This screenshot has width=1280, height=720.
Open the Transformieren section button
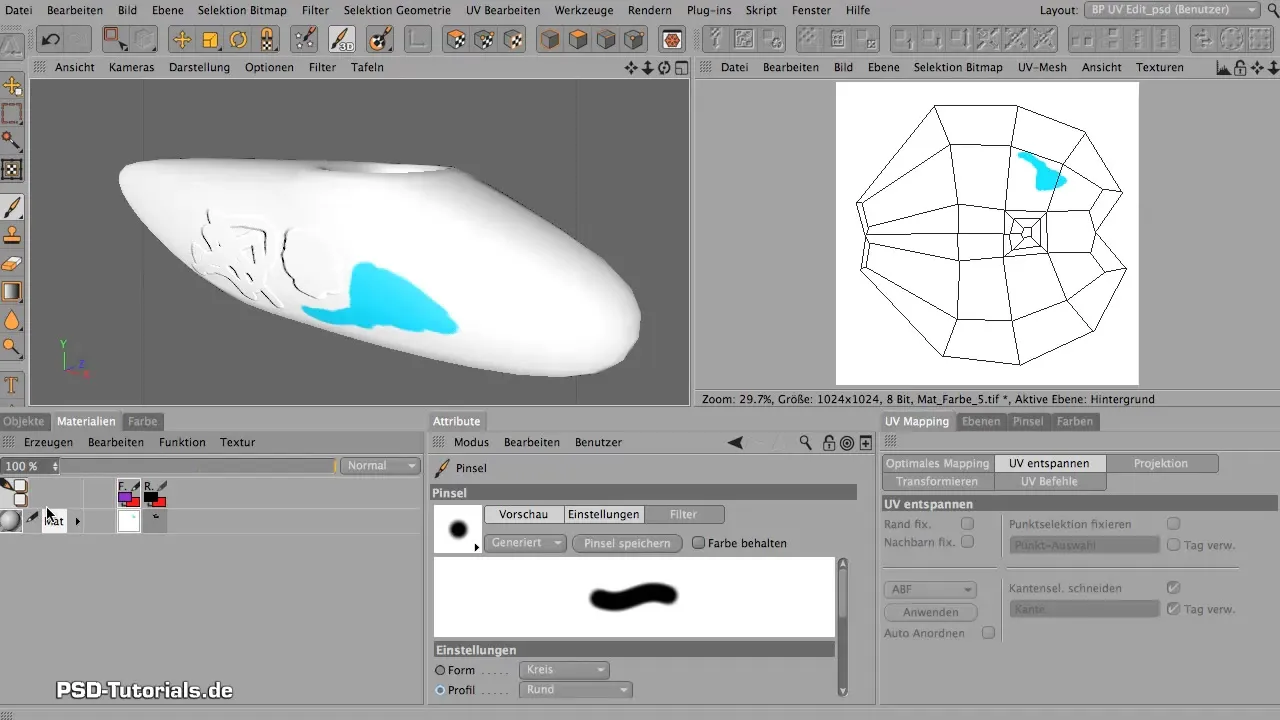(x=939, y=481)
